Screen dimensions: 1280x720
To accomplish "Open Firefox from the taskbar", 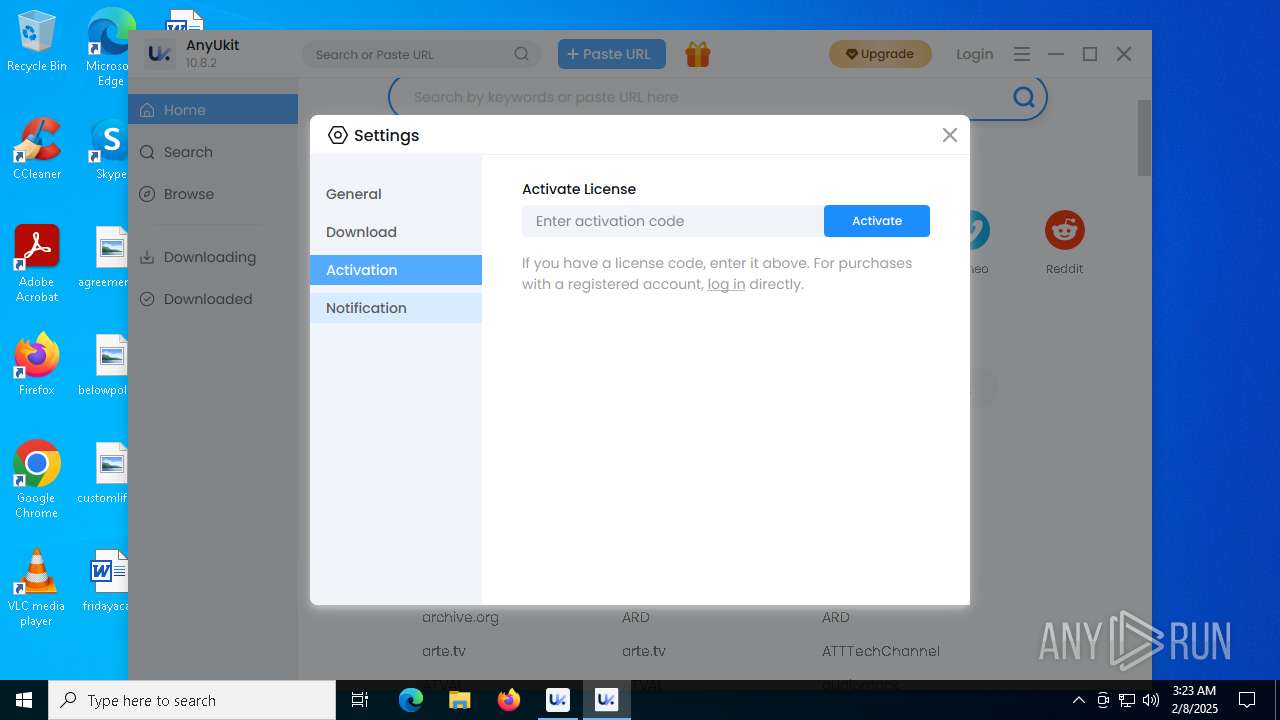I will point(509,700).
